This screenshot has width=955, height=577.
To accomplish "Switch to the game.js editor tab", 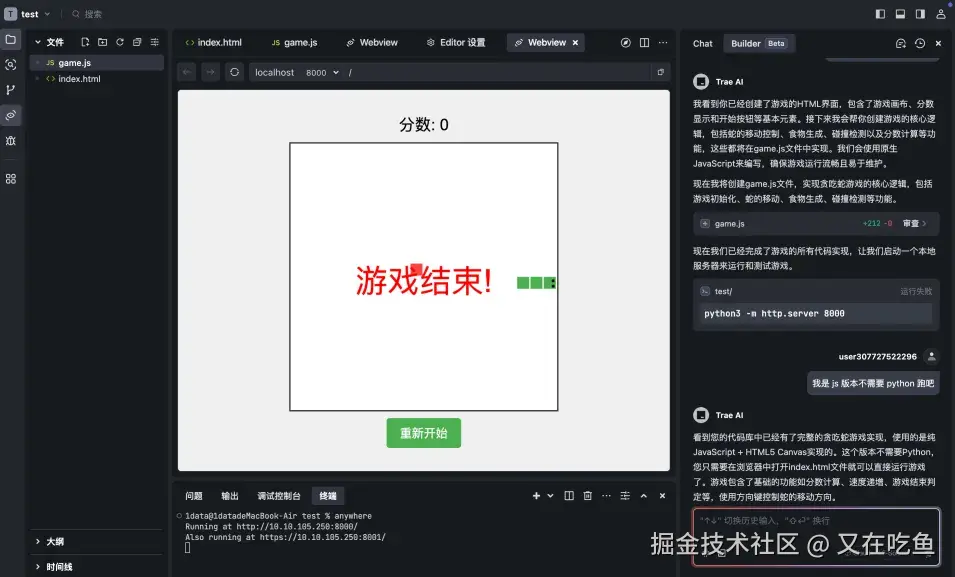I will click(x=295, y=43).
